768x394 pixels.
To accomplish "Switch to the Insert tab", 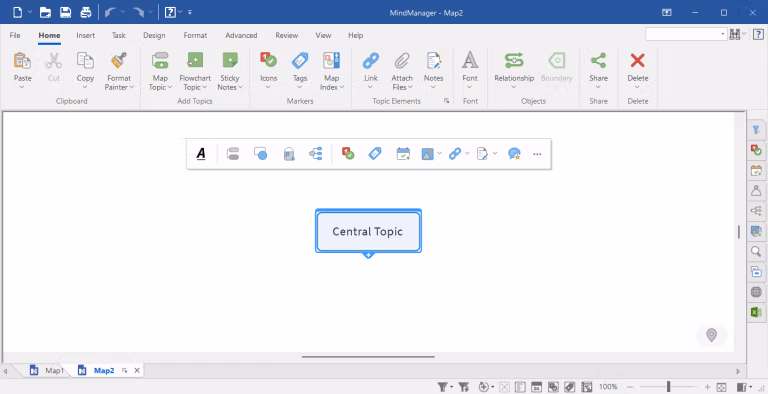I will click(86, 35).
